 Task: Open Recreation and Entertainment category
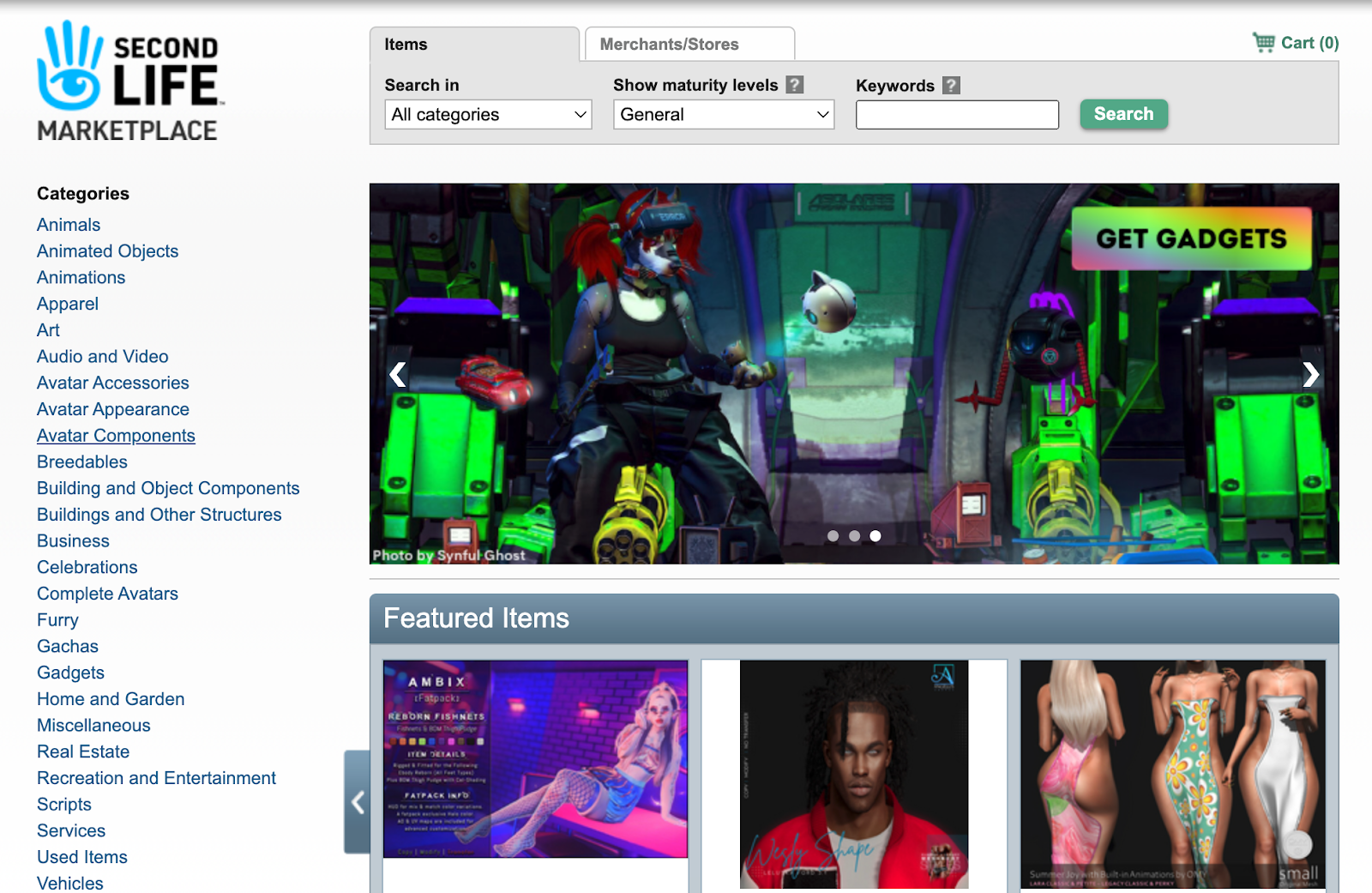(157, 779)
